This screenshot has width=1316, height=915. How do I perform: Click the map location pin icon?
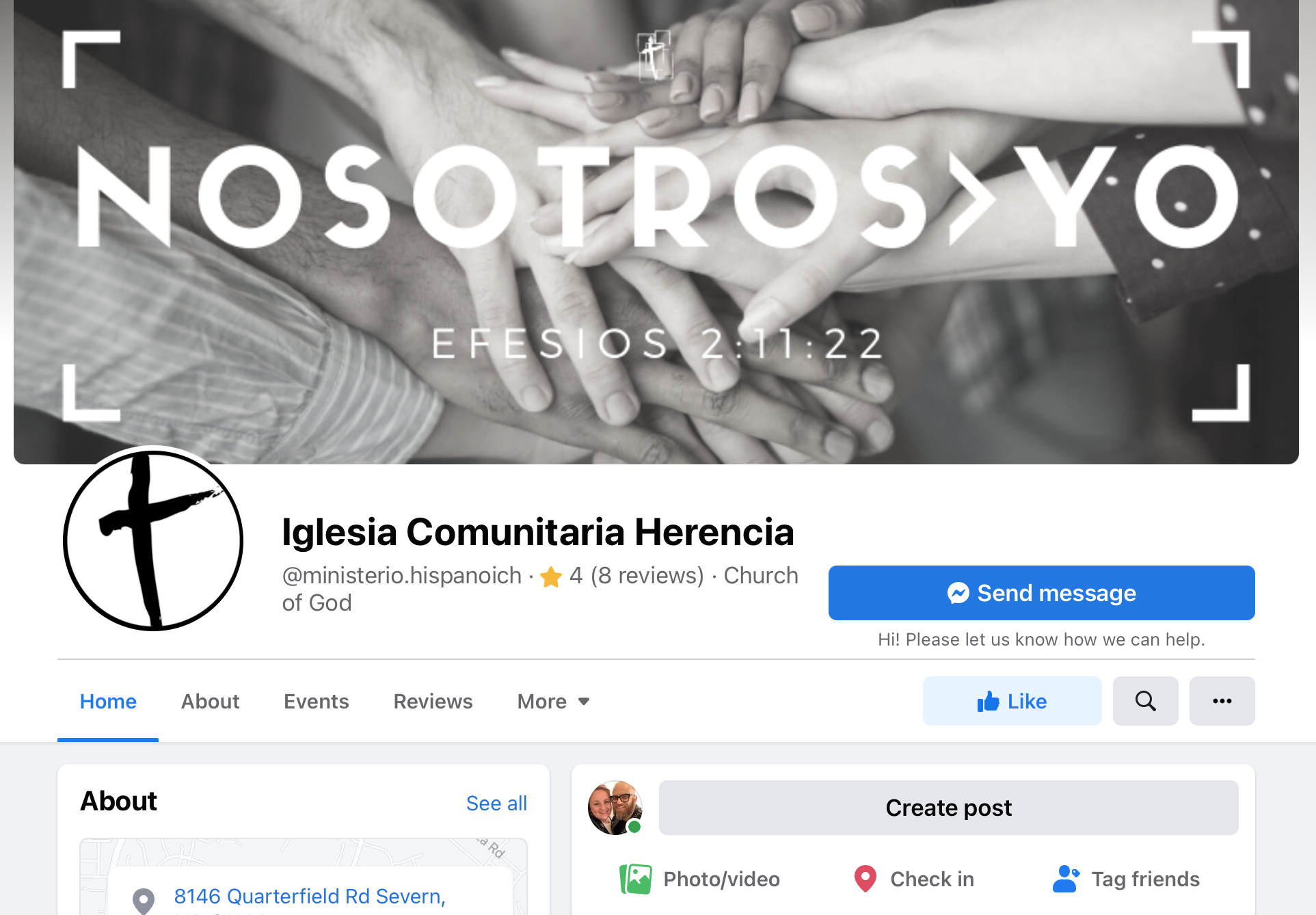point(143,901)
